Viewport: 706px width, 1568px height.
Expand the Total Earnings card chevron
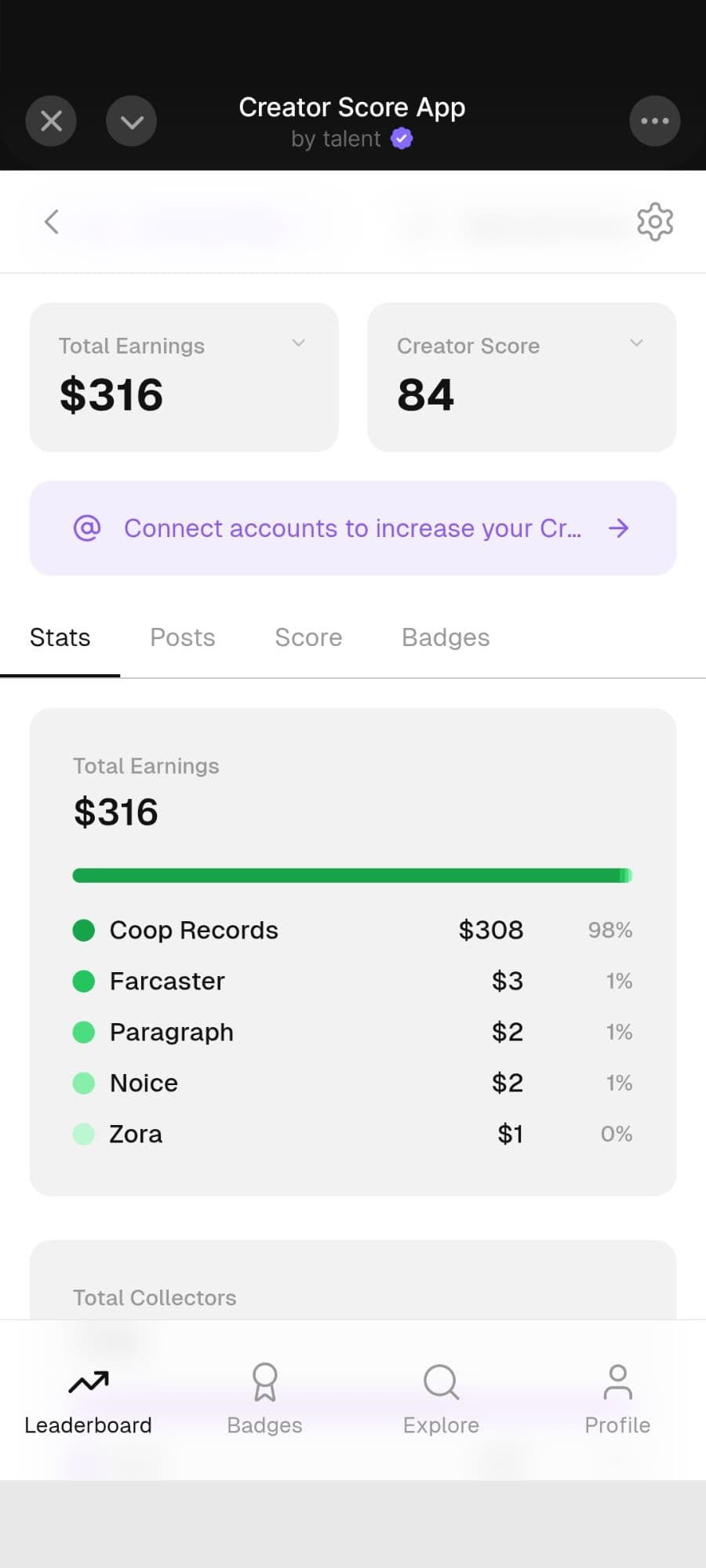pyautogui.click(x=298, y=343)
